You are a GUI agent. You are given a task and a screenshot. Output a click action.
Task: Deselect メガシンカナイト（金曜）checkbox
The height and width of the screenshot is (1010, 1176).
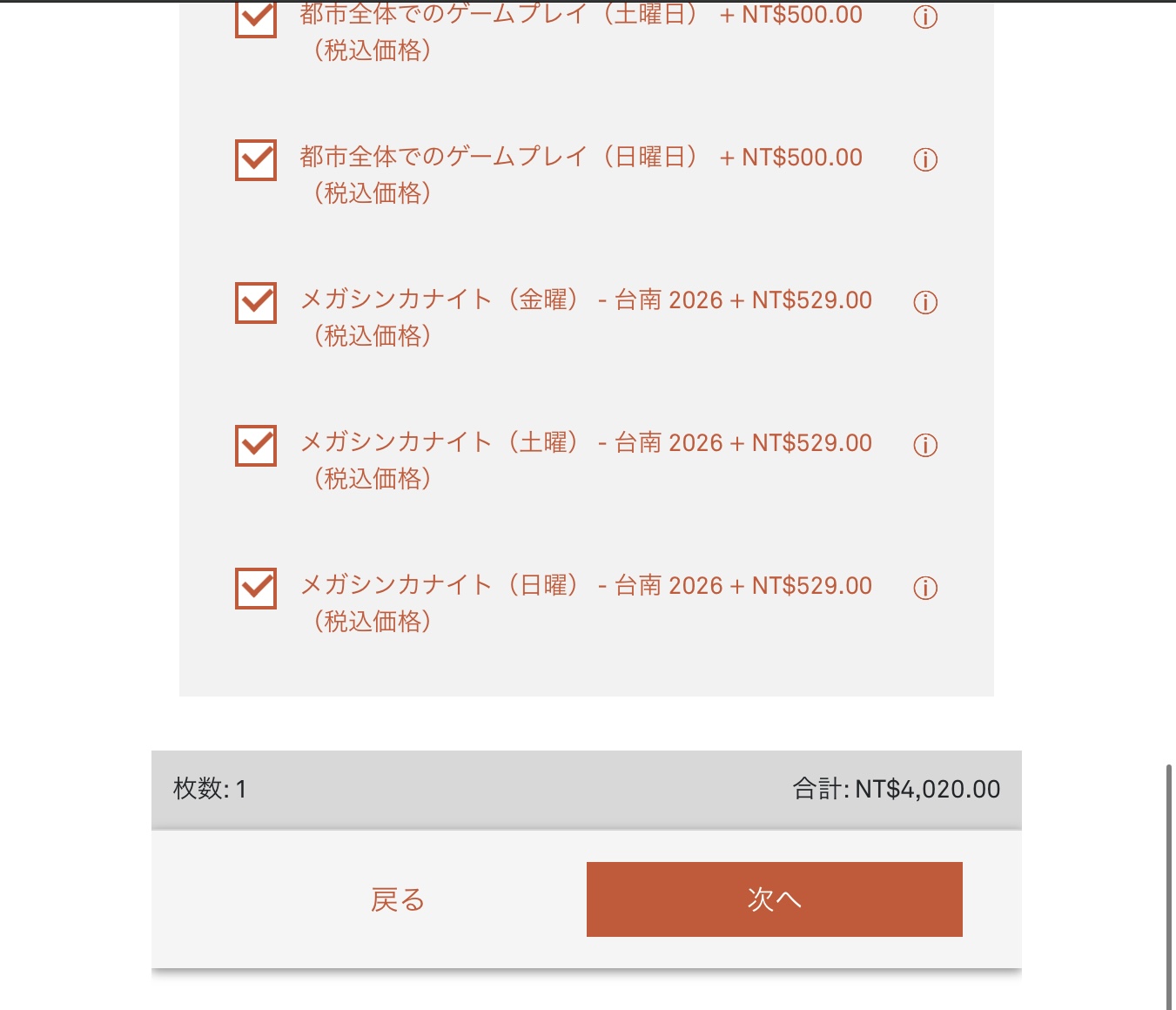point(256,303)
